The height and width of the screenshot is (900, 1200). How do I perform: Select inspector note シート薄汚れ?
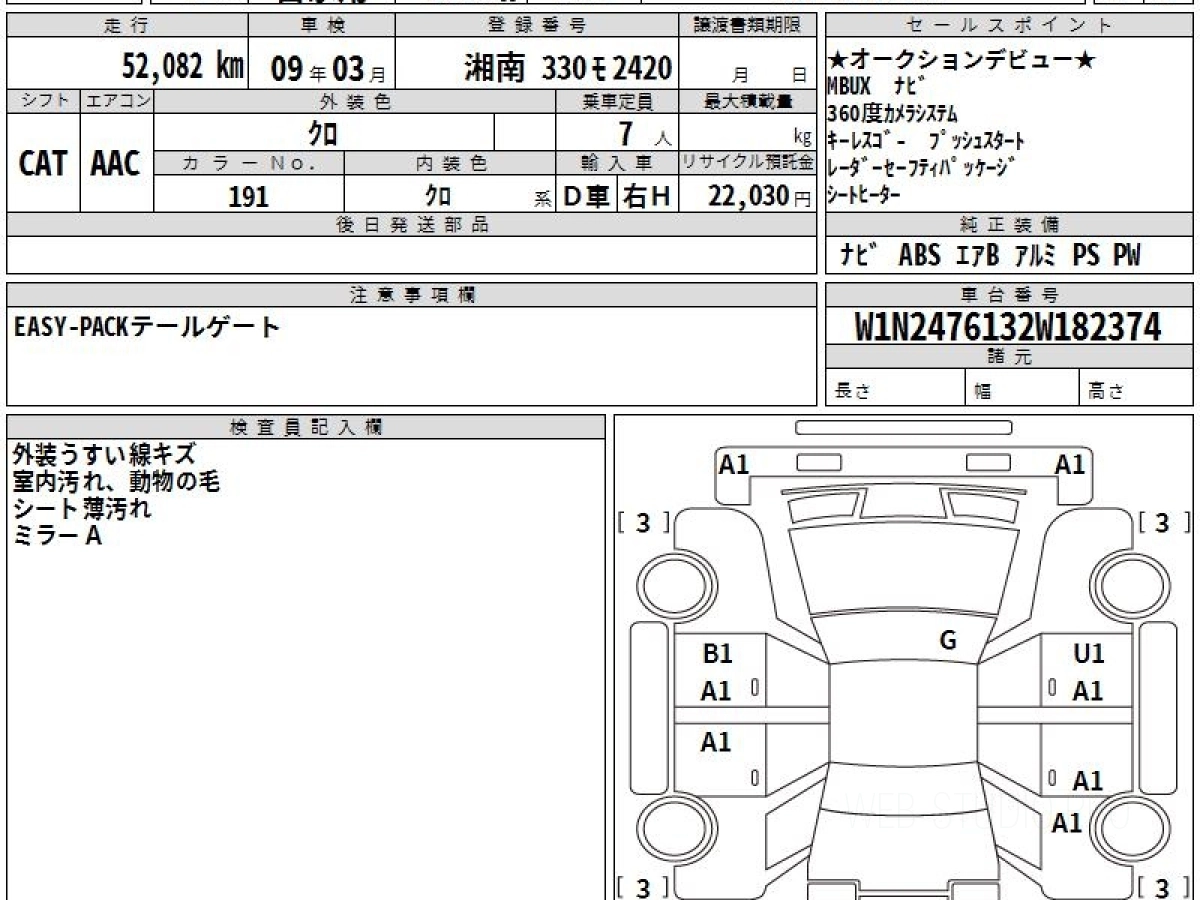pos(82,509)
